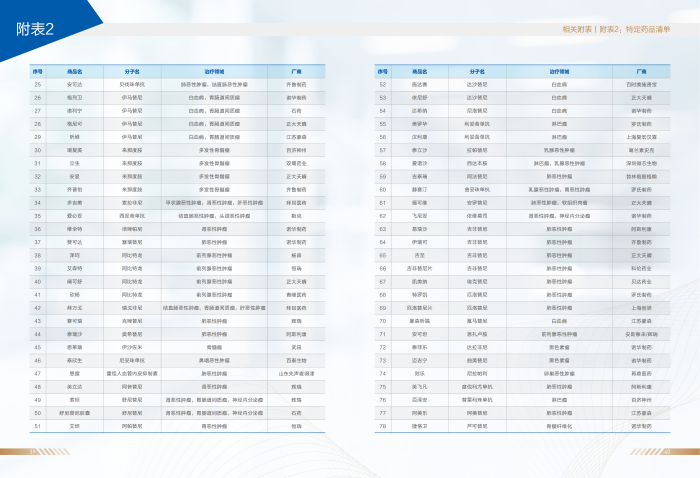700x478 pixels.
Task: Click the page number at bottom left
Action: pos(32,451)
